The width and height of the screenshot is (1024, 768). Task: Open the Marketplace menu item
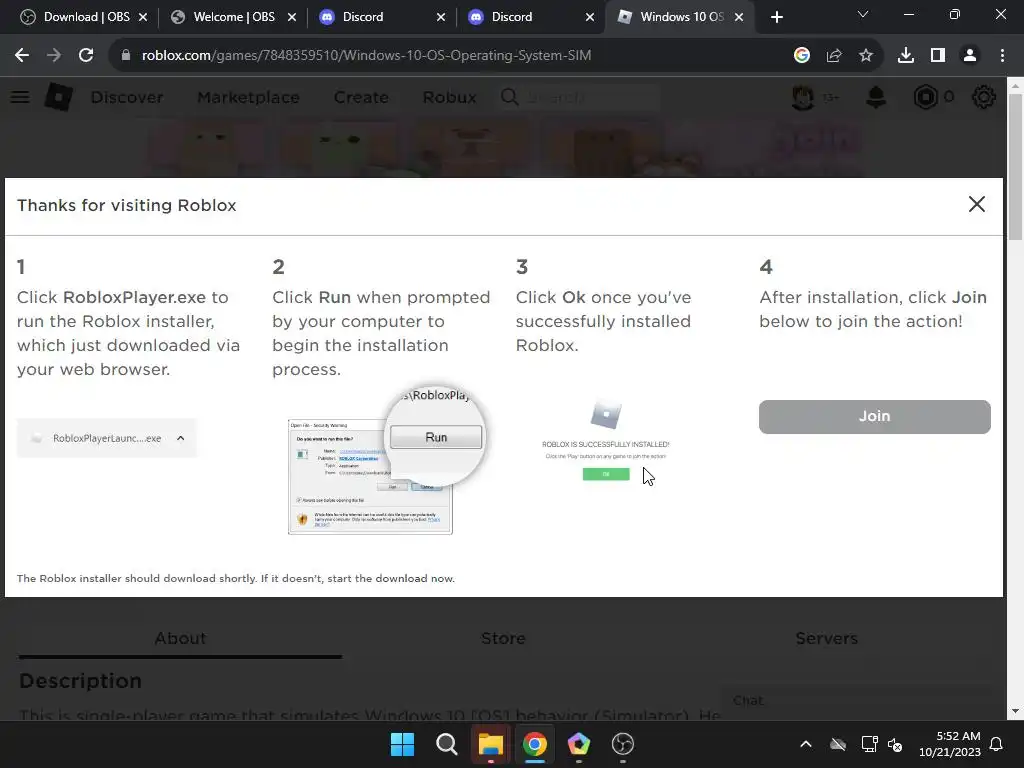pyautogui.click(x=248, y=97)
